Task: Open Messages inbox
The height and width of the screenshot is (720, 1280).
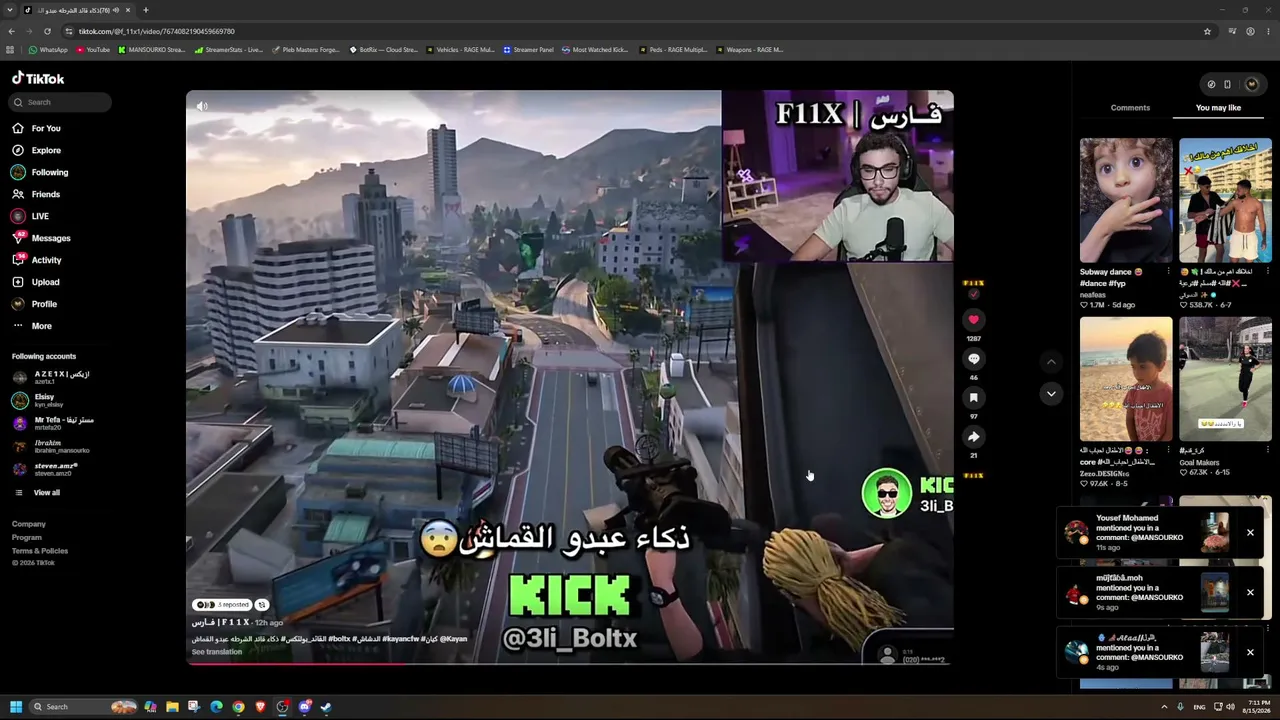Action: point(41,238)
